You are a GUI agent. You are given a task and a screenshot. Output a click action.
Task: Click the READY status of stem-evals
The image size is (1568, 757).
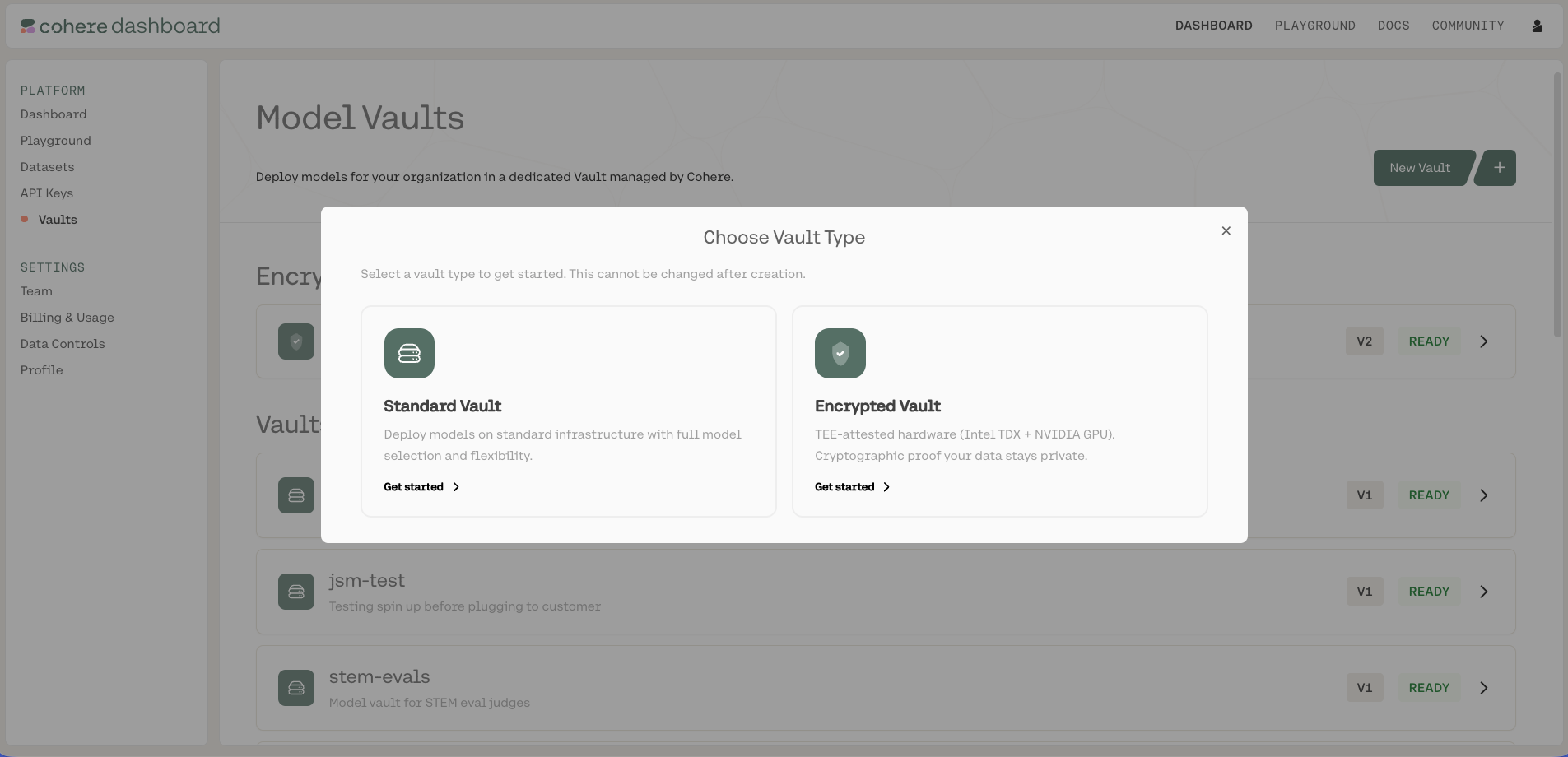click(x=1429, y=688)
